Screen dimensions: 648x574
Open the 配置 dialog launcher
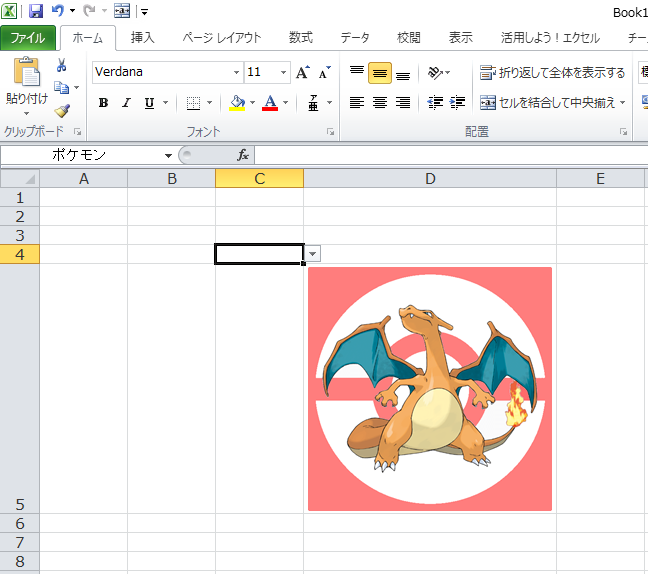623,132
